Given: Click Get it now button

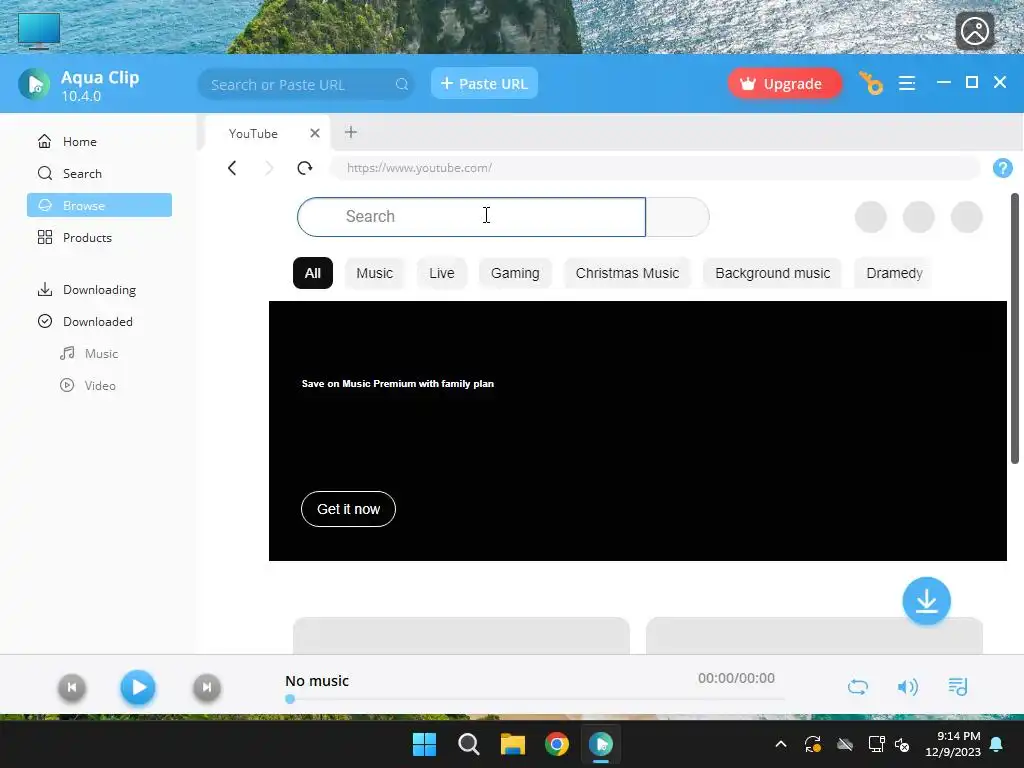Looking at the screenshot, I should coord(348,509).
